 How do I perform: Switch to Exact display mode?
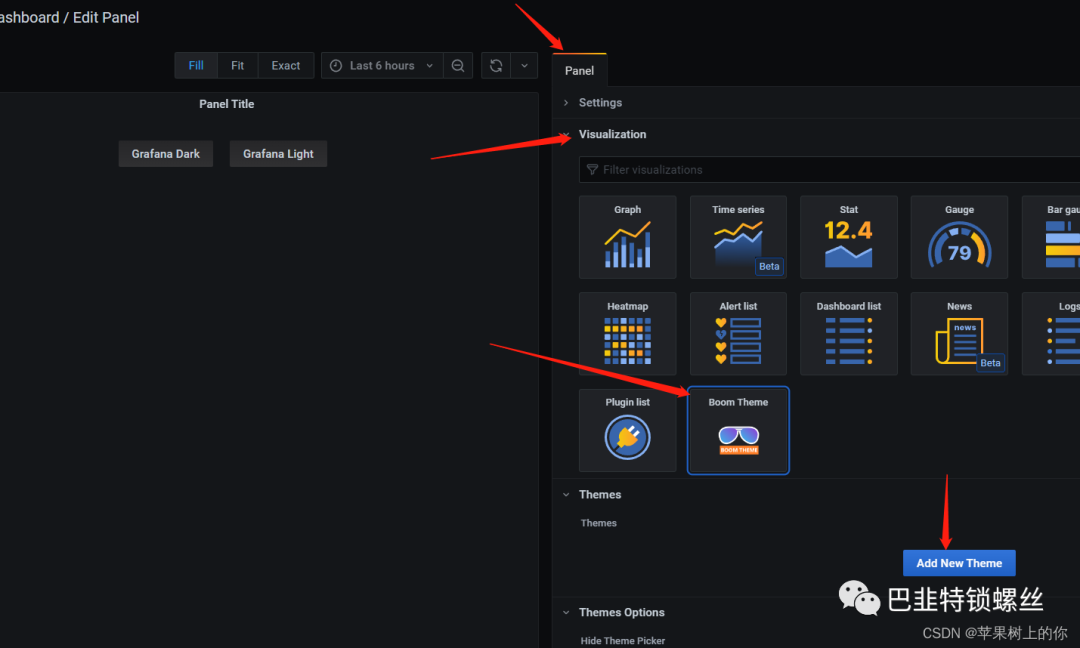point(286,65)
